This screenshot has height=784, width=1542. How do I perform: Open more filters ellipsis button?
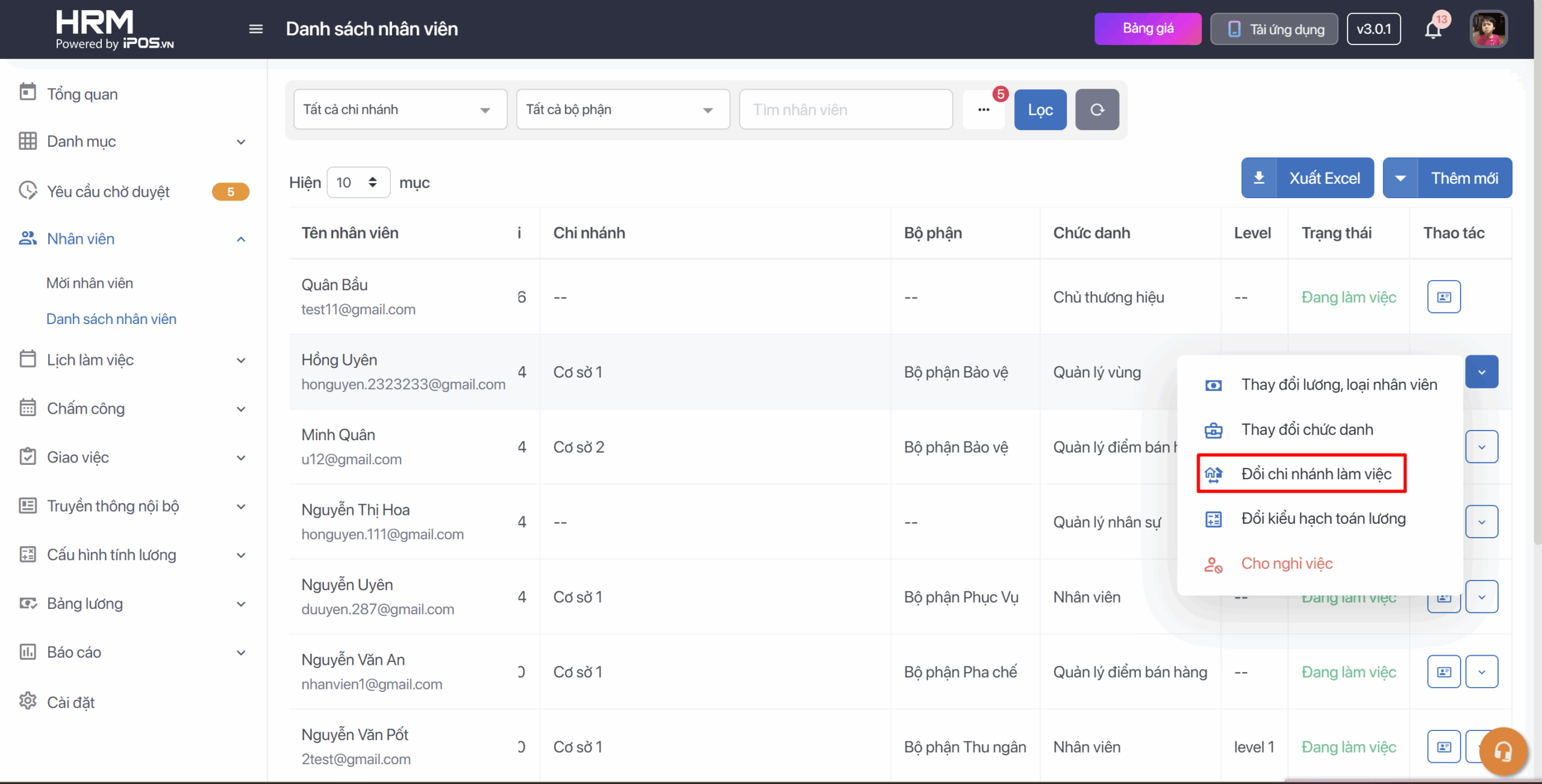click(984, 110)
